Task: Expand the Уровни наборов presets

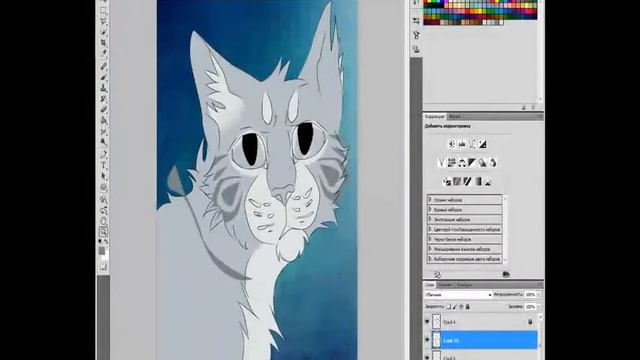Action: (x=430, y=200)
